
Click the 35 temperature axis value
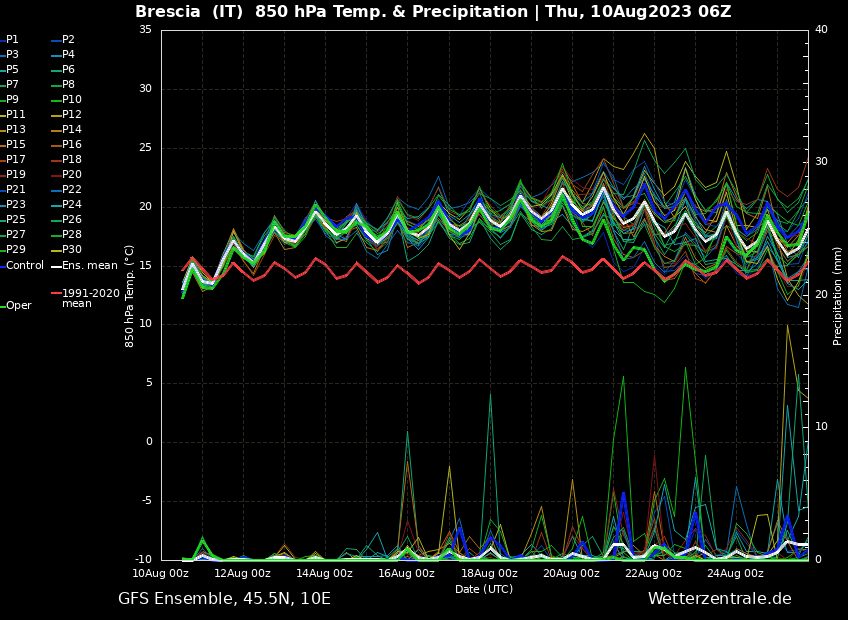coord(145,29)
